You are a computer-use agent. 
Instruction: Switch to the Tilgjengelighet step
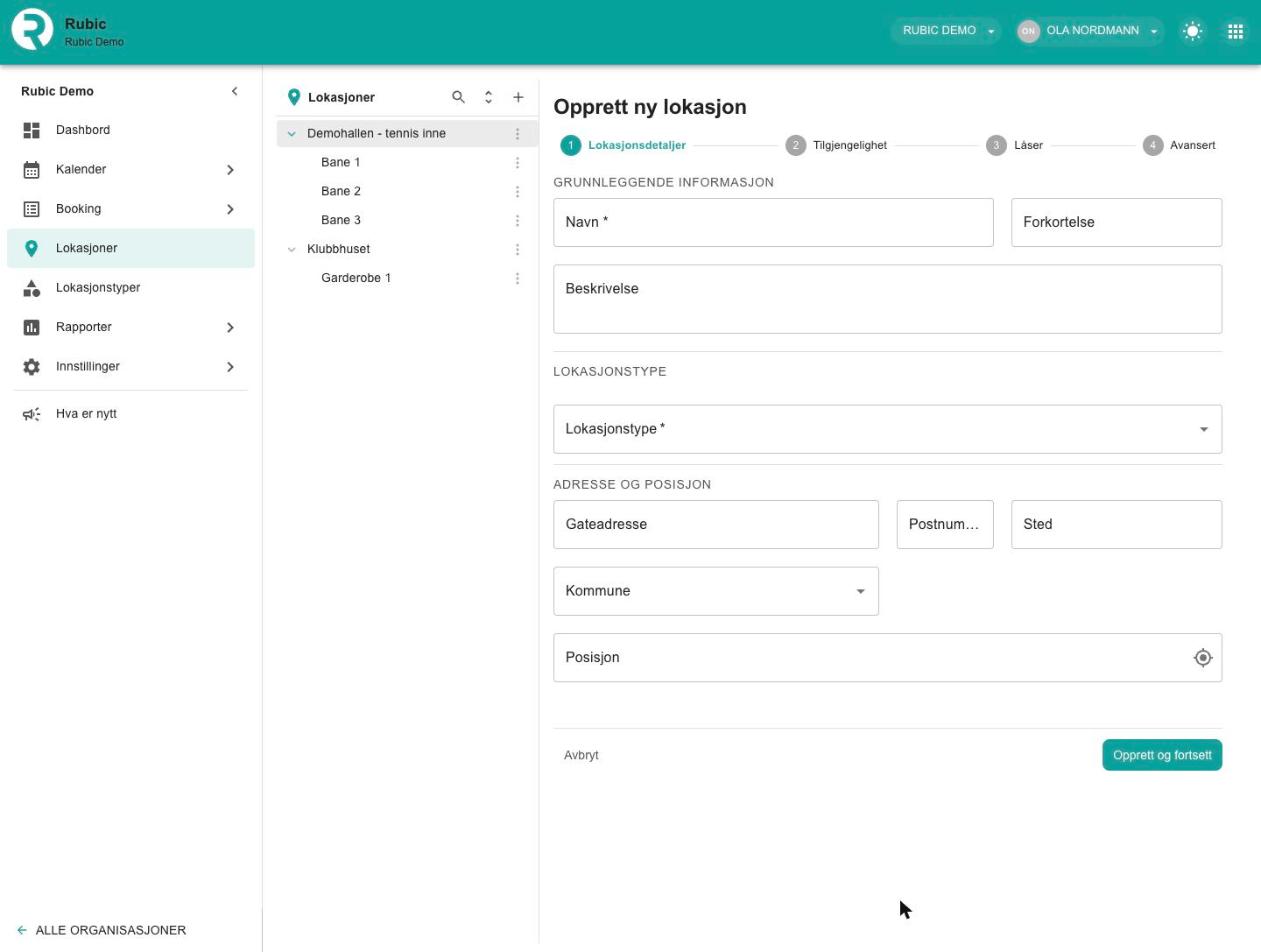pyautogui.click(x=836, y=145)
